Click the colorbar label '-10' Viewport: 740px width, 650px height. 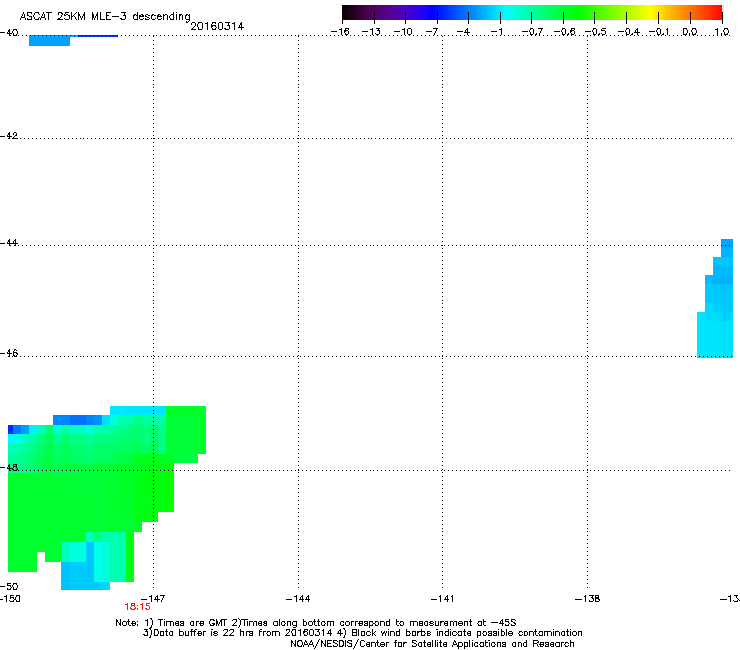point(403,32)
